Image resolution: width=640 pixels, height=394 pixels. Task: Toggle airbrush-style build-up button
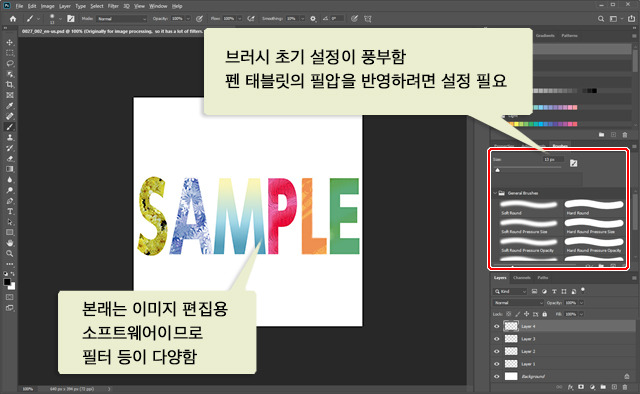click(251, 19)
